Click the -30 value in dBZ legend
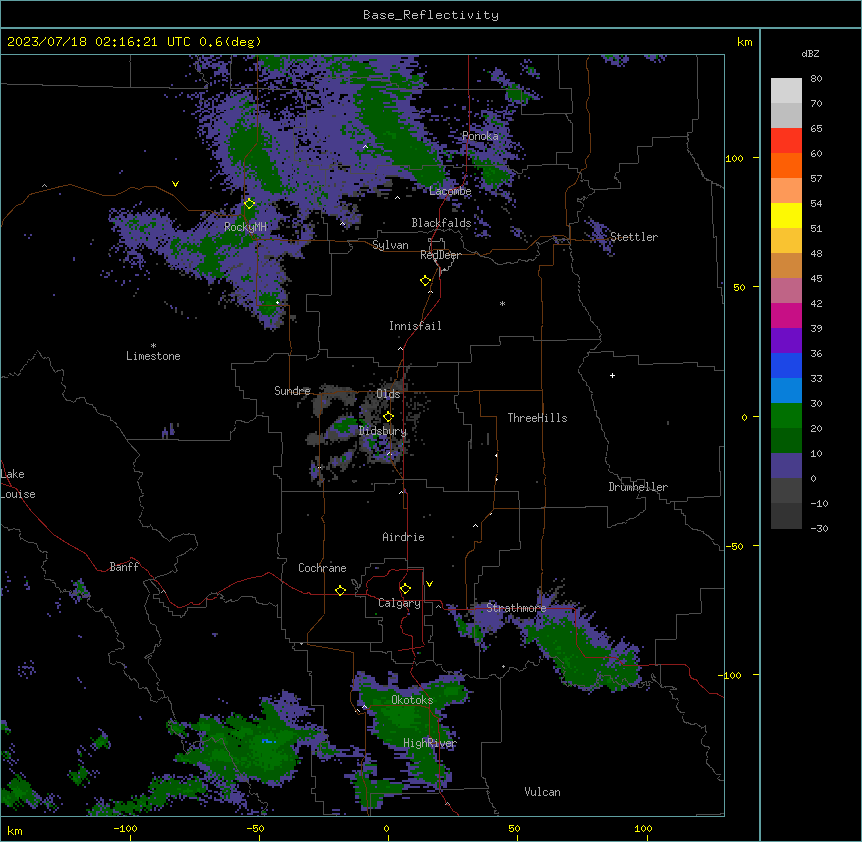The image size is (862, 842). 819,528
